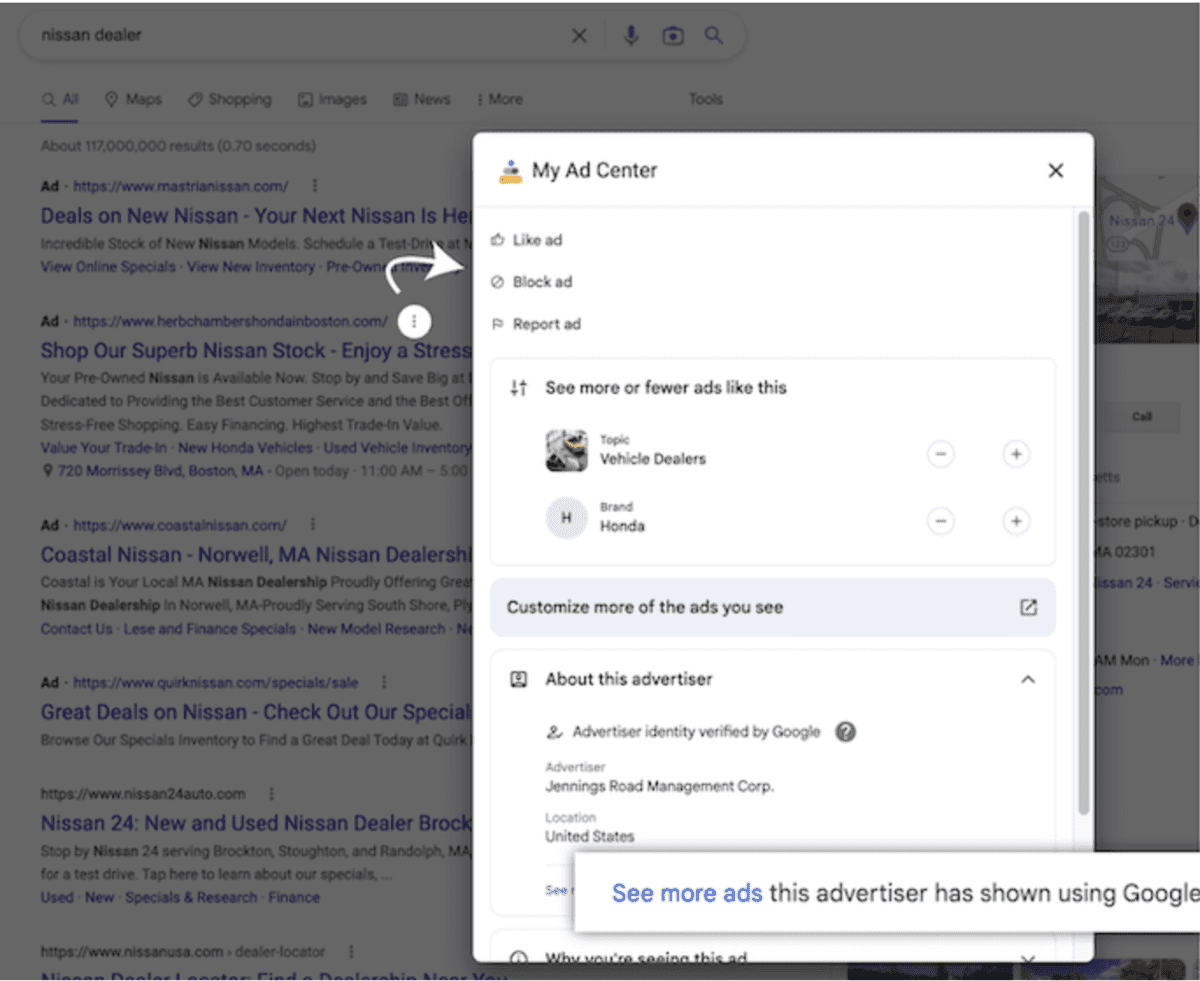1200x981 pixels.
Task: Increase Vehicle Dealers topic ads with plus
Action: coord(1015,454)
